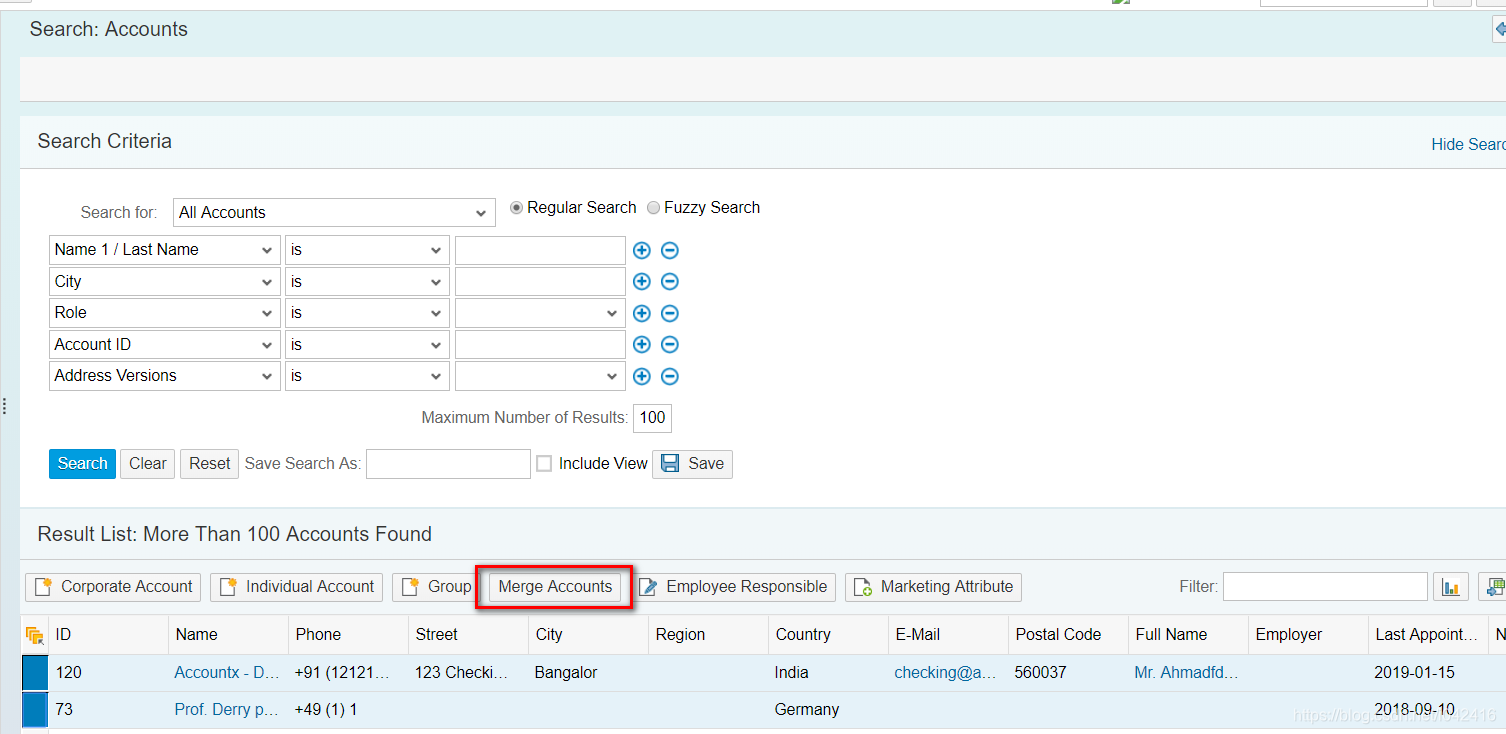
Task: Open the Role value dropdown
Action: tap(540, 313)
